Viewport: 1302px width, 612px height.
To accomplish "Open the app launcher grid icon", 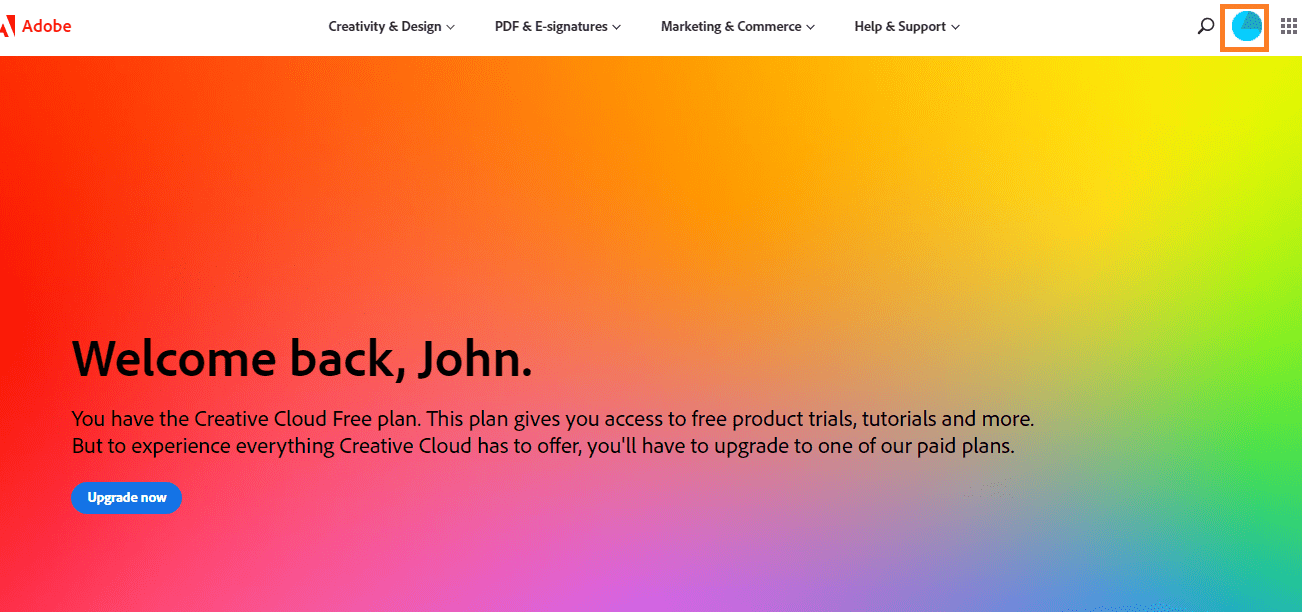I will click(x=1288, y=25).
